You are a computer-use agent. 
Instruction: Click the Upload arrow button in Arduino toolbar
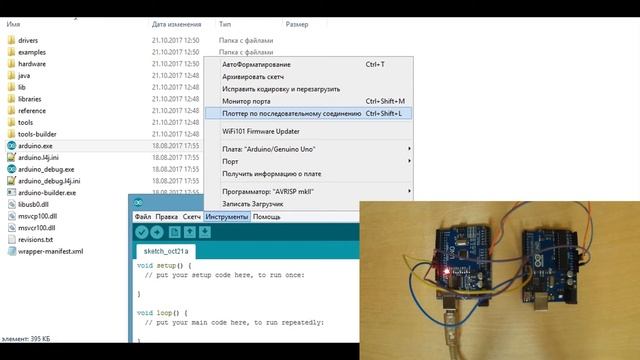click(x=157, y=232)
